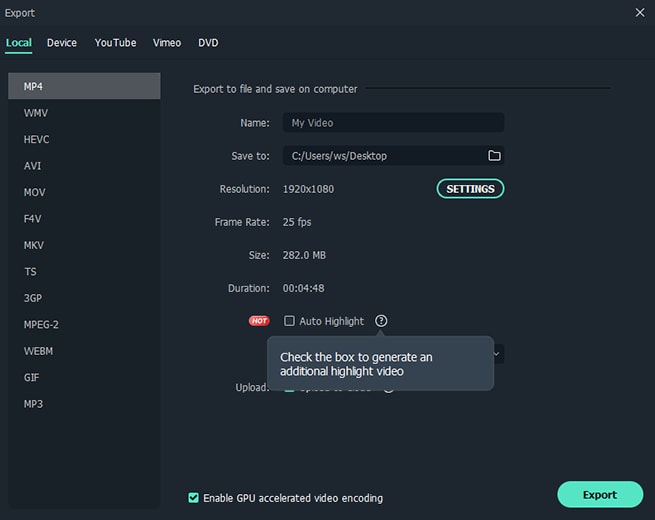Open the DVD export tab
Screen dimensions: 655x520
pyautogui.click(x=208, y=43)
